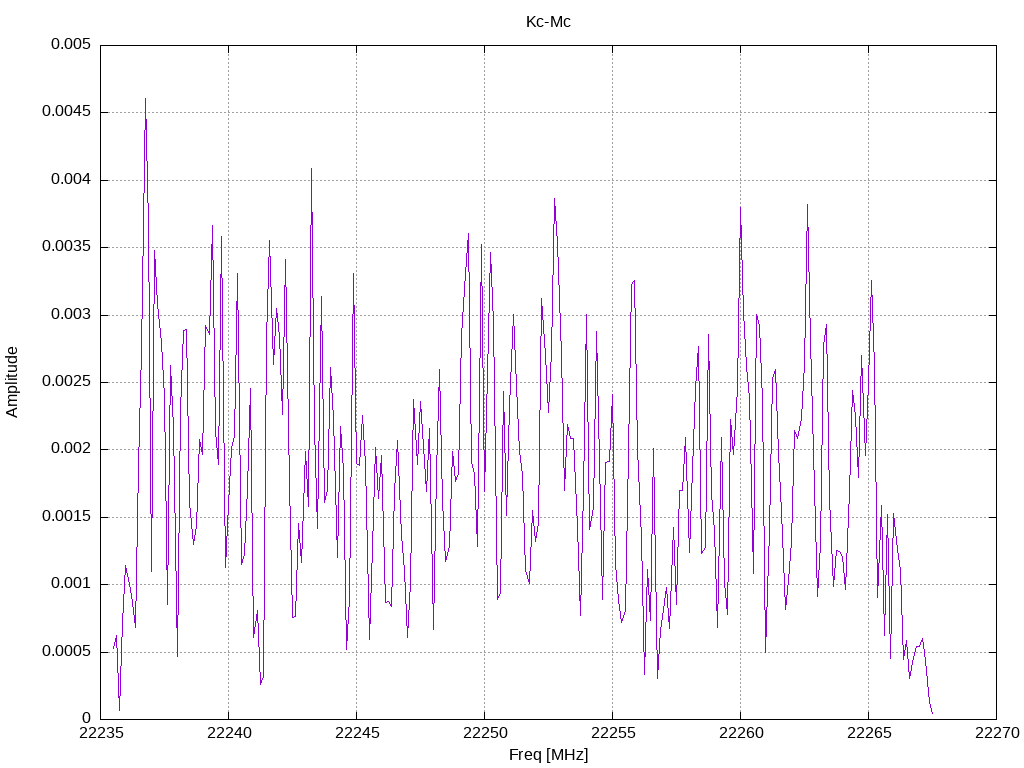Click x-axis tick label 22270
The width and height of the screenshot is (1024, 768).
pyautogui.click(x=997, y=733)
